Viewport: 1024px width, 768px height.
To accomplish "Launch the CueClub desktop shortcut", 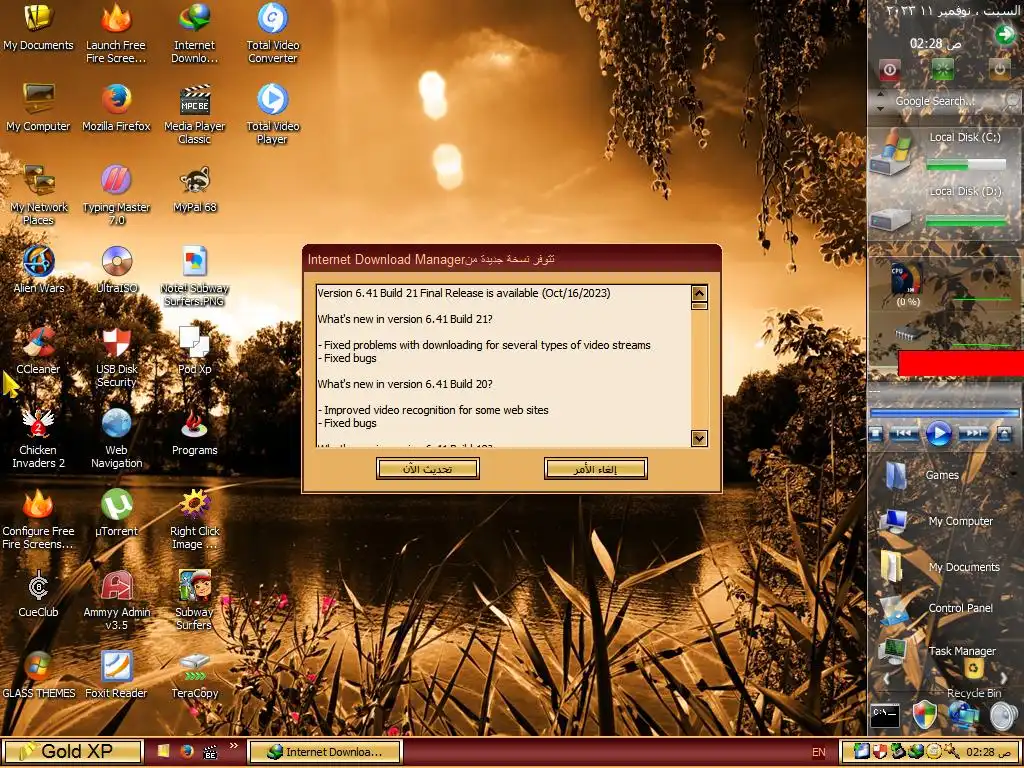I will [x=38, y=594].
